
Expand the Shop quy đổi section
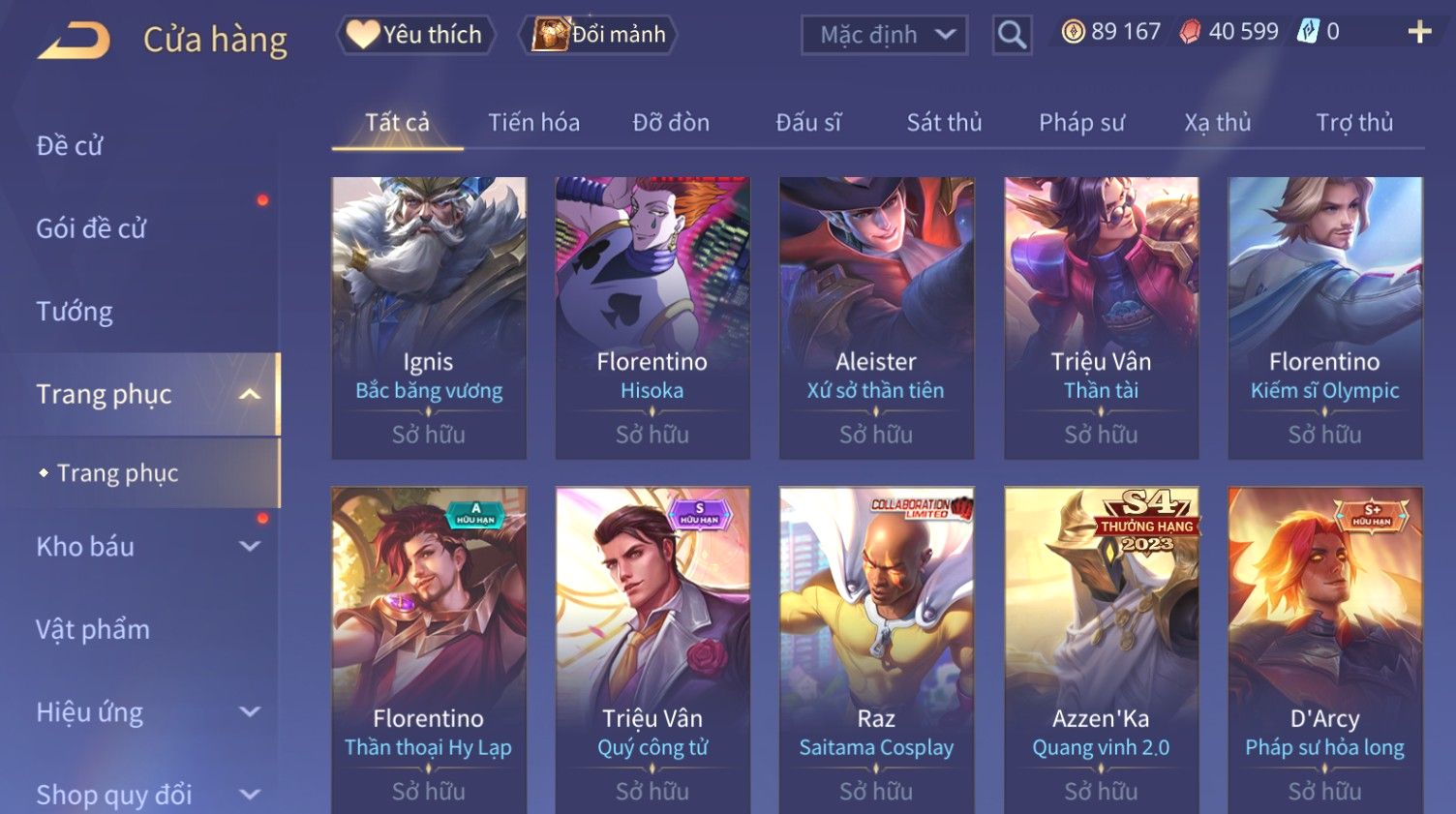point(250,795)
